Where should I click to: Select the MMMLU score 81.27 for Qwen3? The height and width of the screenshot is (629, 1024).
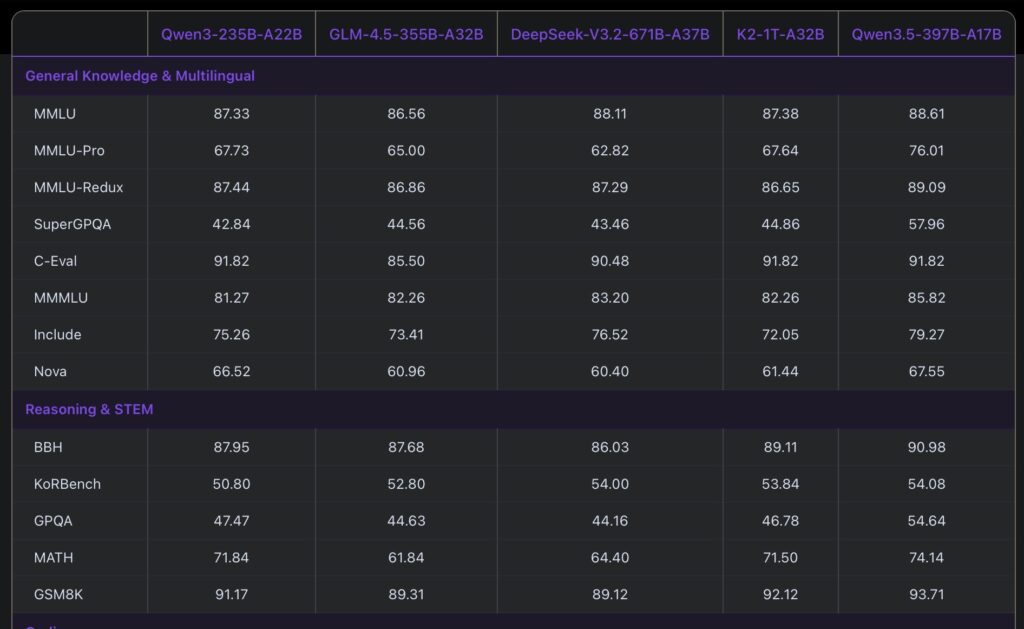click(x=231, y=297)
